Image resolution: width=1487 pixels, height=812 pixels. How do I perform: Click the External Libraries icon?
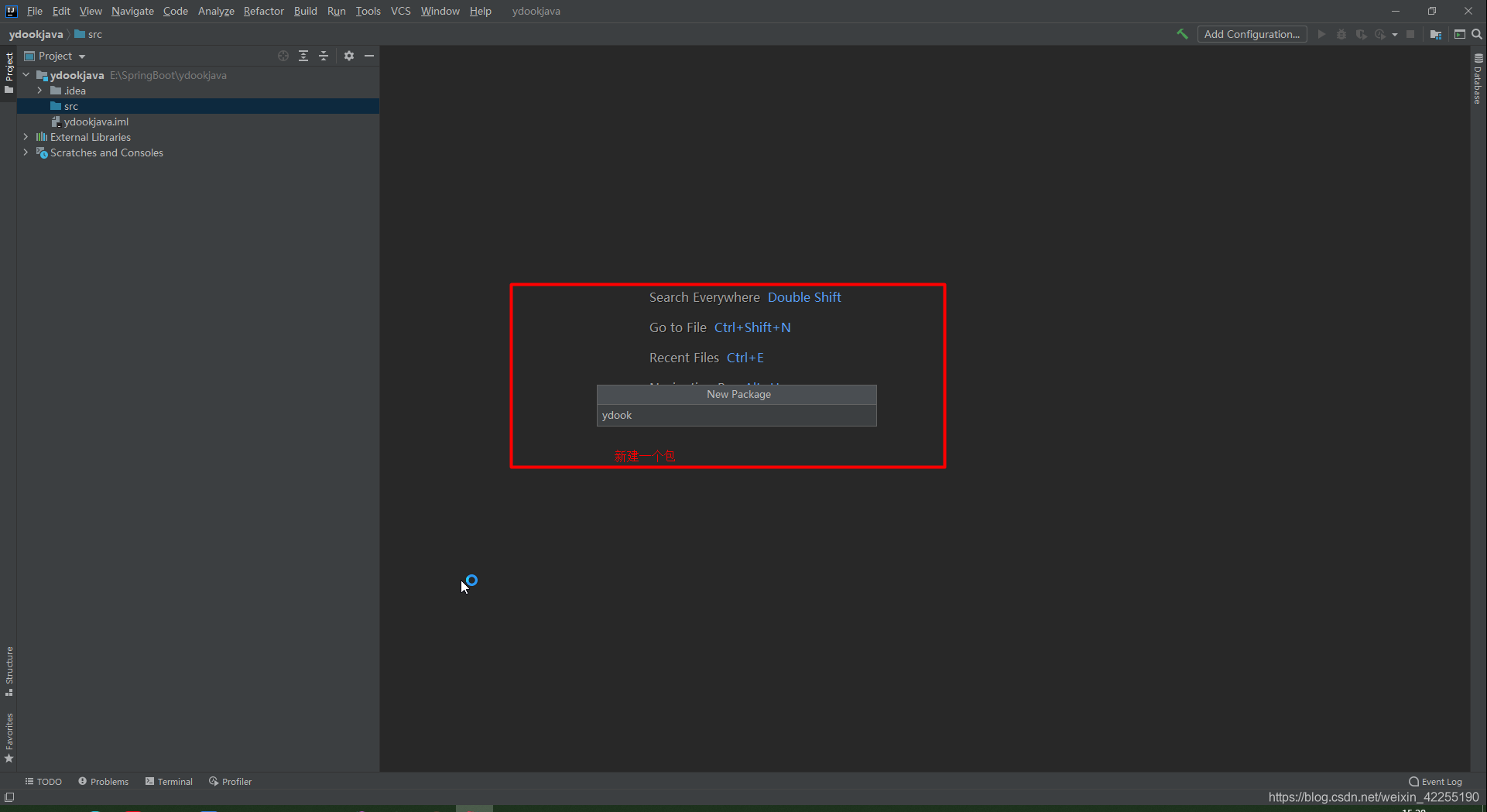pyautogui.click(x=42, y=137)
